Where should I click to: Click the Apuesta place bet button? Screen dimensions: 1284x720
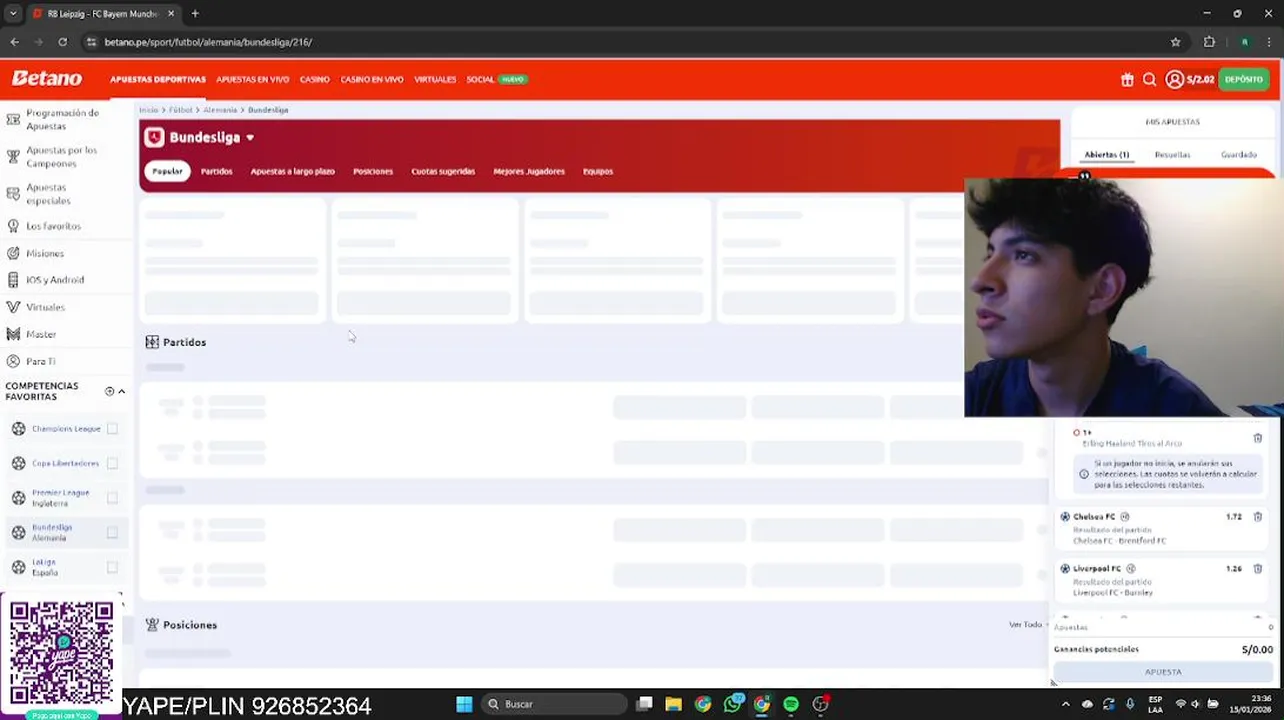(x=1163, y=672)
